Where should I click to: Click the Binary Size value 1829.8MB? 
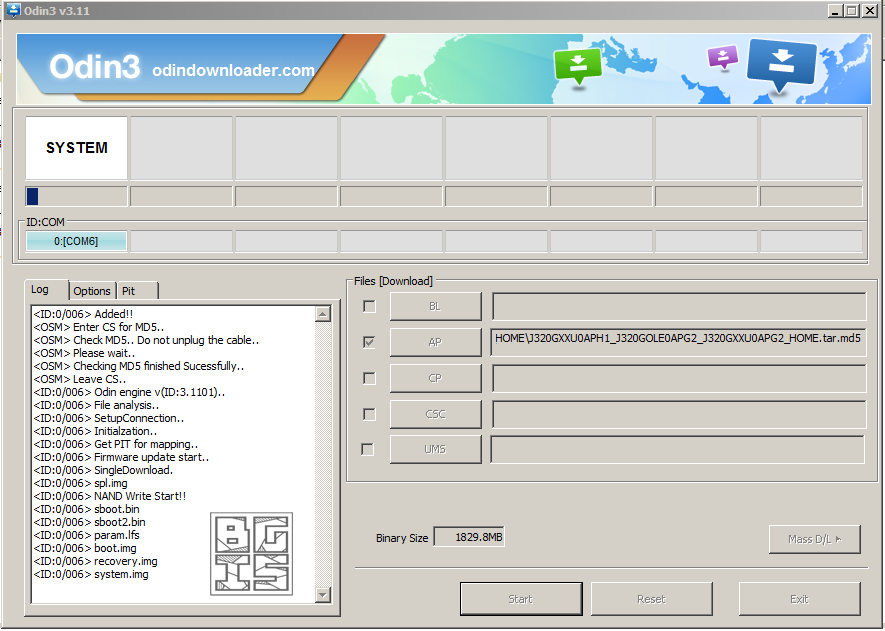469,537
